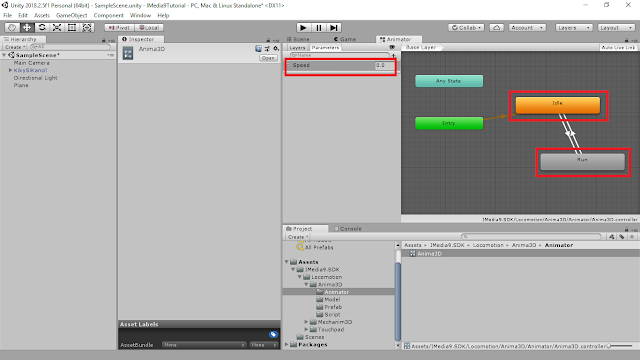Select the combined Transform tool
This screenshot has height=360, width=640.
tap(87, 27)
